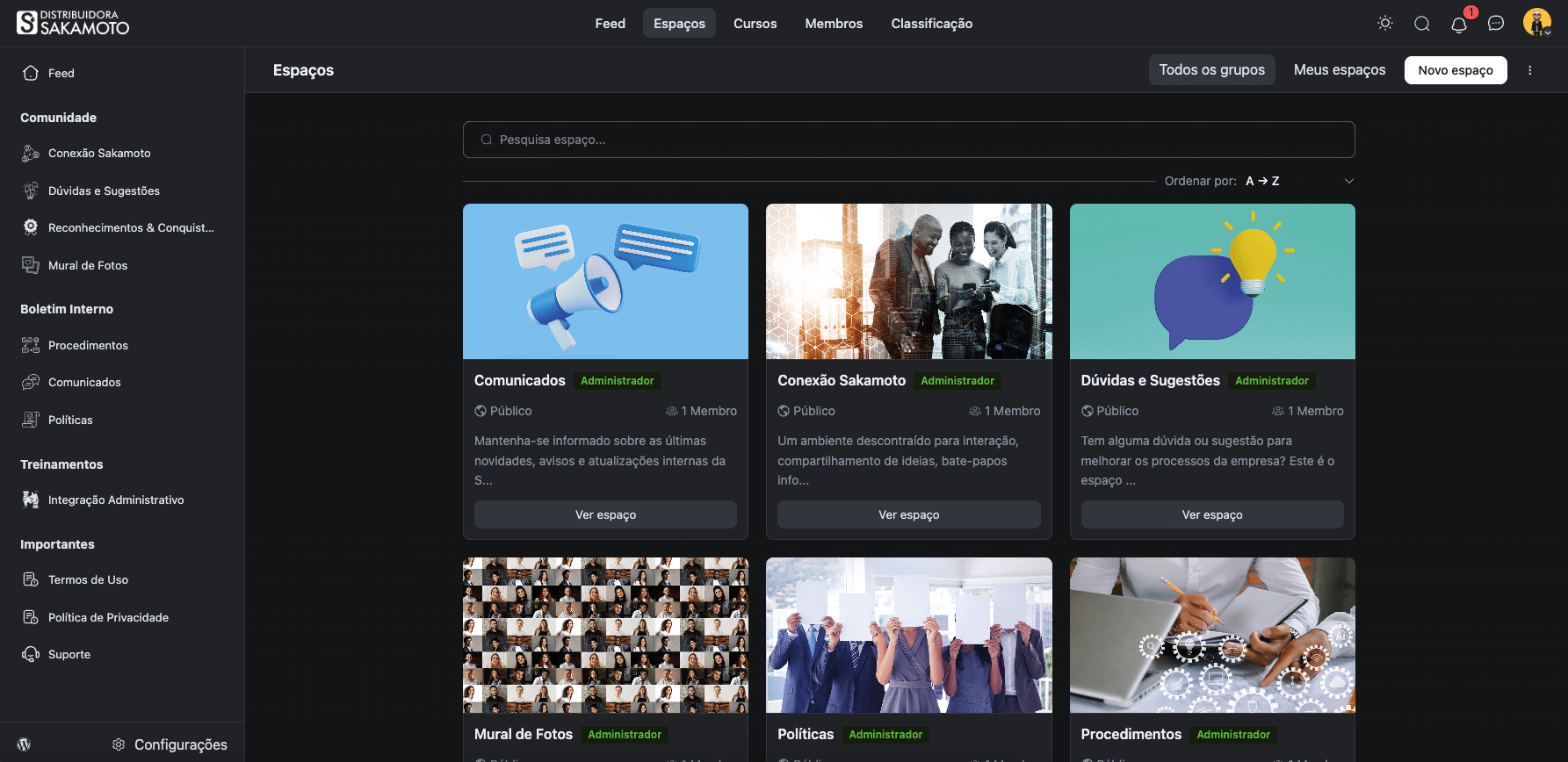Click the Distribuidora Sakamoto logo
The height and width of the screenshot is (762, 1568).
point(73,23)
